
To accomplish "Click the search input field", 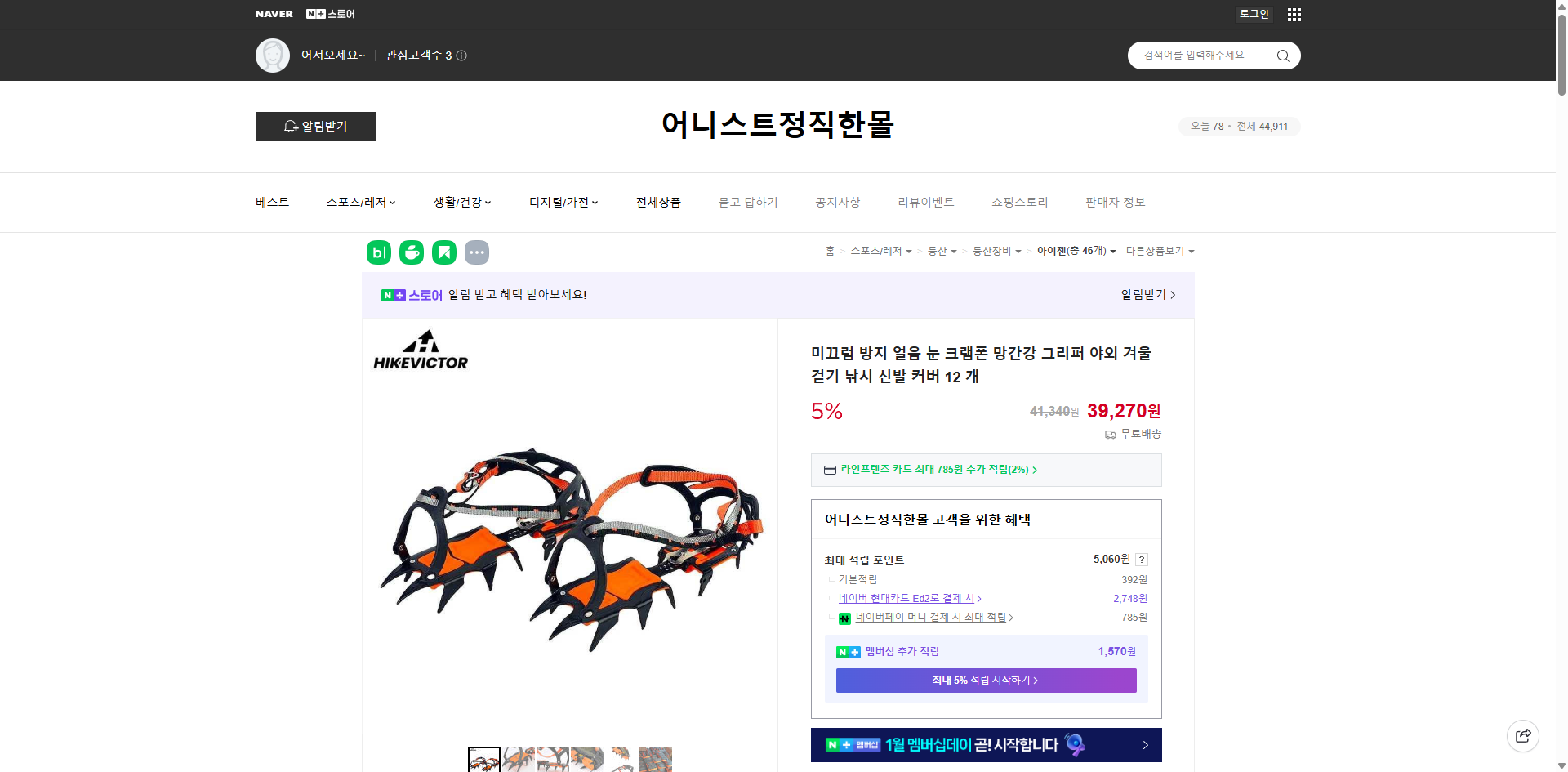I will [1200, 55].
